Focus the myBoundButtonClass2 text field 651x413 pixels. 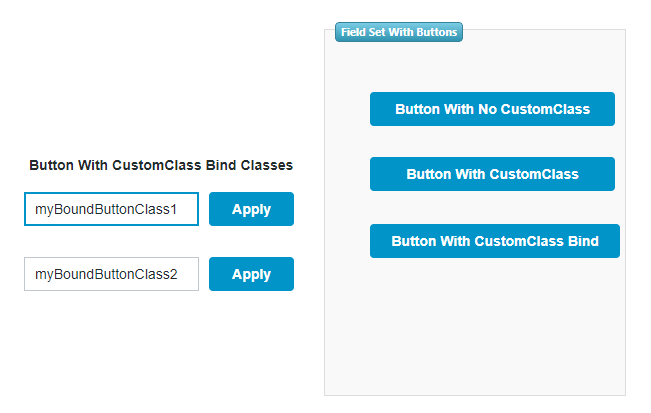(111, 274)
